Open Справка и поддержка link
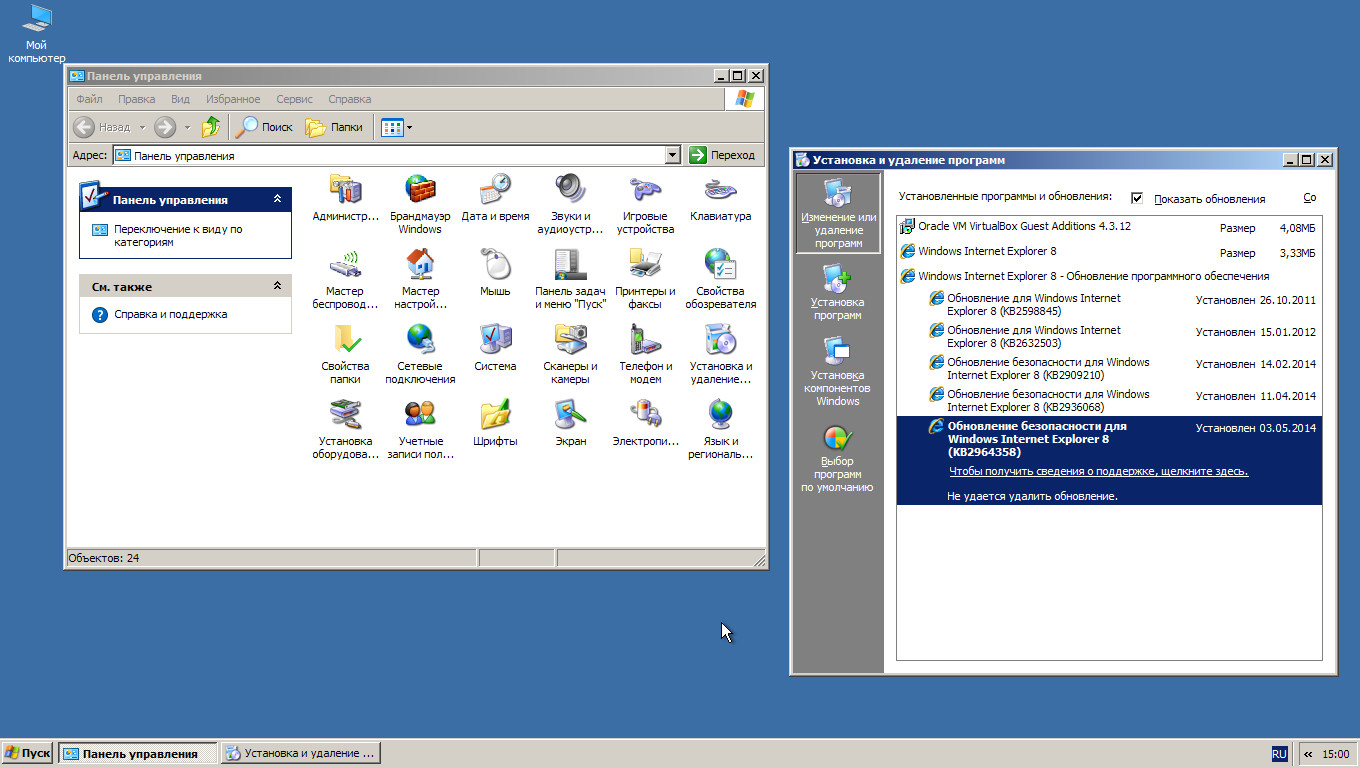Image resolution: width=1360 pixels, height=768 pixels. click(170, 314)
